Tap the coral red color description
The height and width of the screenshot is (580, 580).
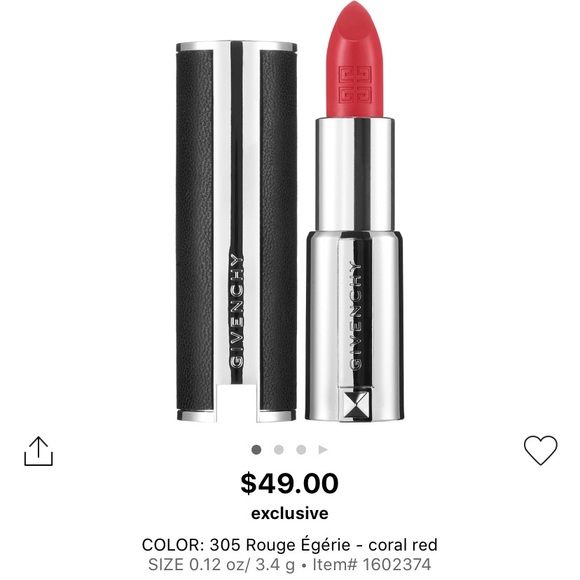[403, 545]
